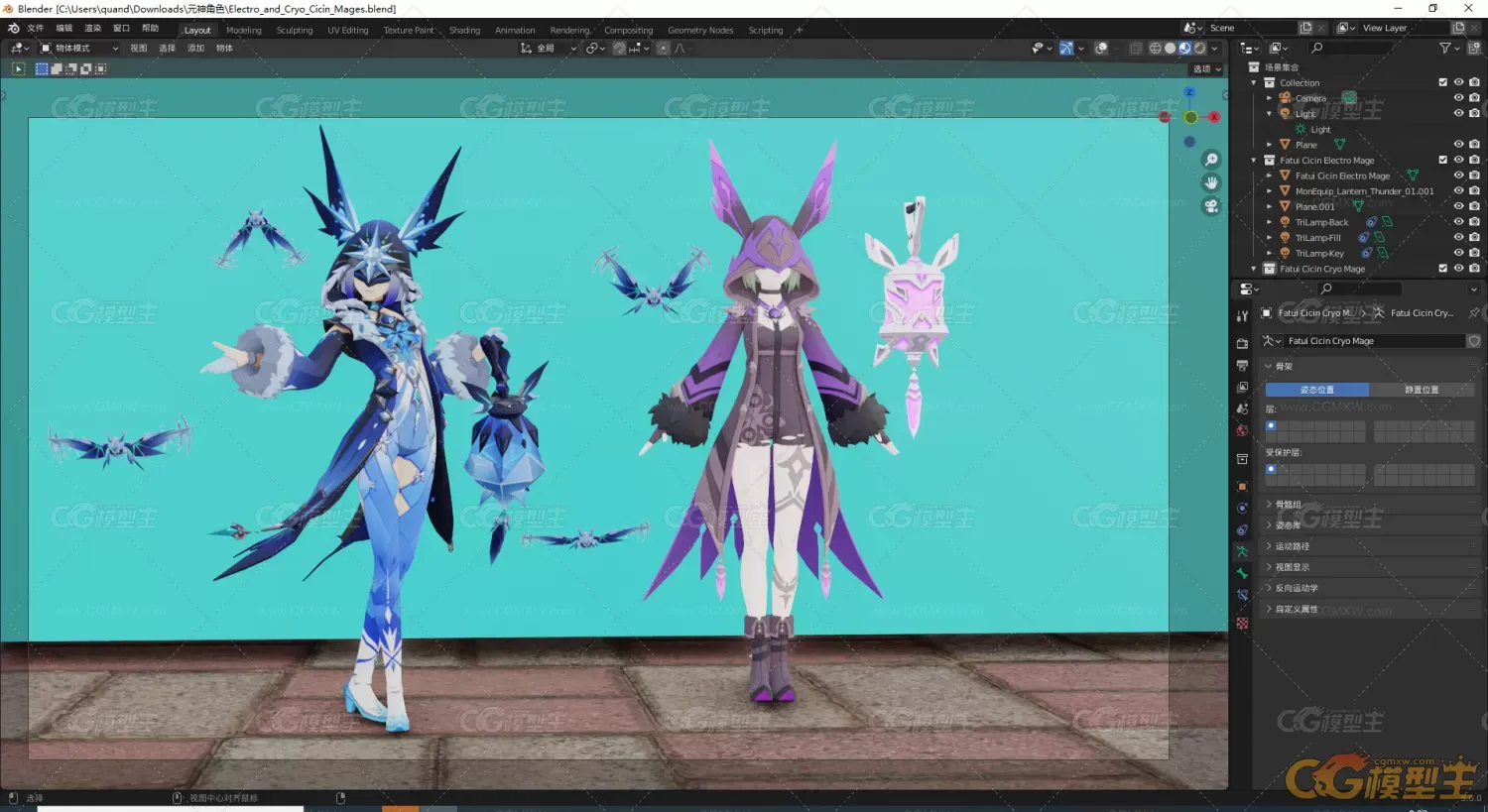This screenshot has height=812, width=1488.
Task: Click the viewport zoom magnifier gizmo
Action: 1211,160
